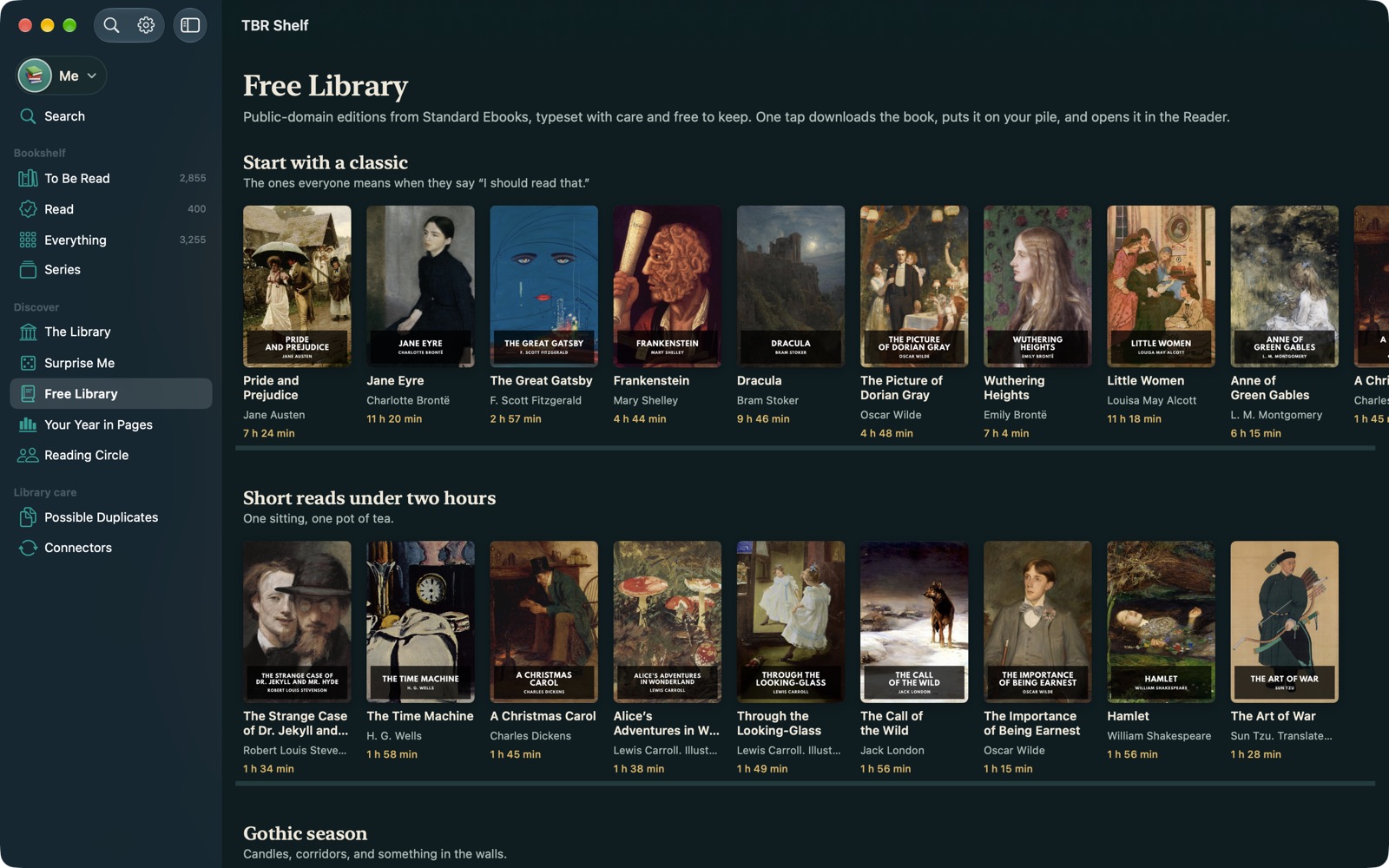Click the search magnifier icon in toolbar

click(x=111, y=25)
